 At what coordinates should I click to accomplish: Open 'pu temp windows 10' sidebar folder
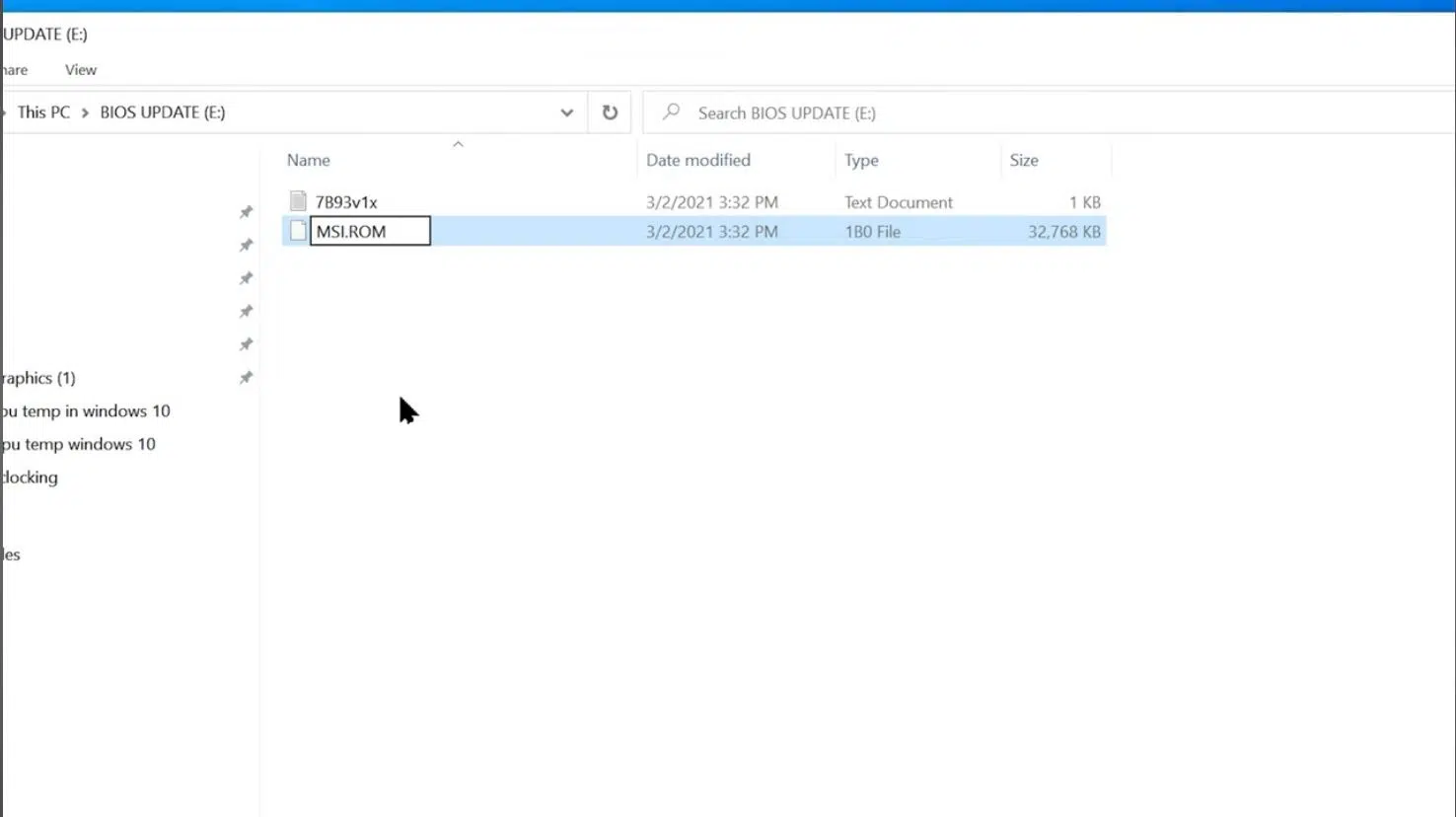78,444
